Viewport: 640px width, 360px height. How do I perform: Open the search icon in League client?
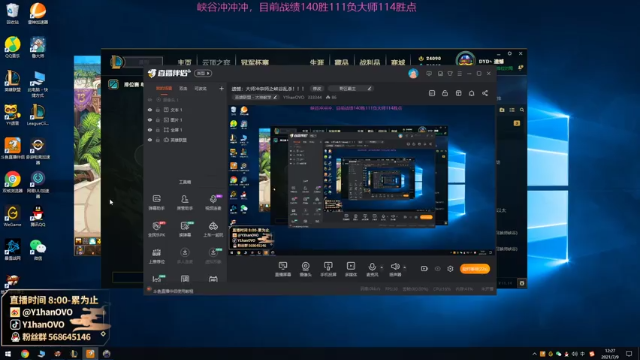(x=522, y=110)
